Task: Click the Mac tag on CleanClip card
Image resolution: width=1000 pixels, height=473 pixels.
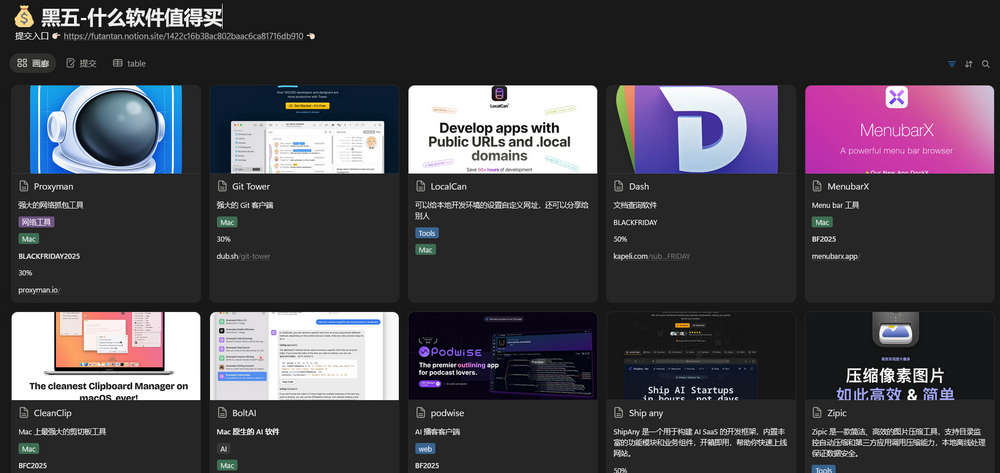Action: tap(29, 449)
